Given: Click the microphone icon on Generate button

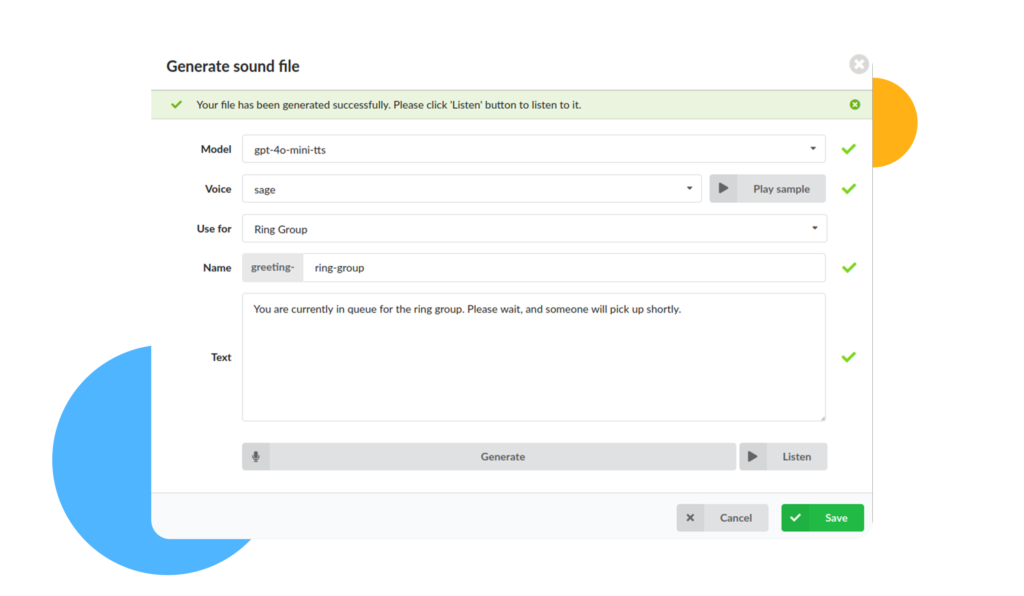Looking at the screenshot, I should pyautogui.click(x=256, y=457).
